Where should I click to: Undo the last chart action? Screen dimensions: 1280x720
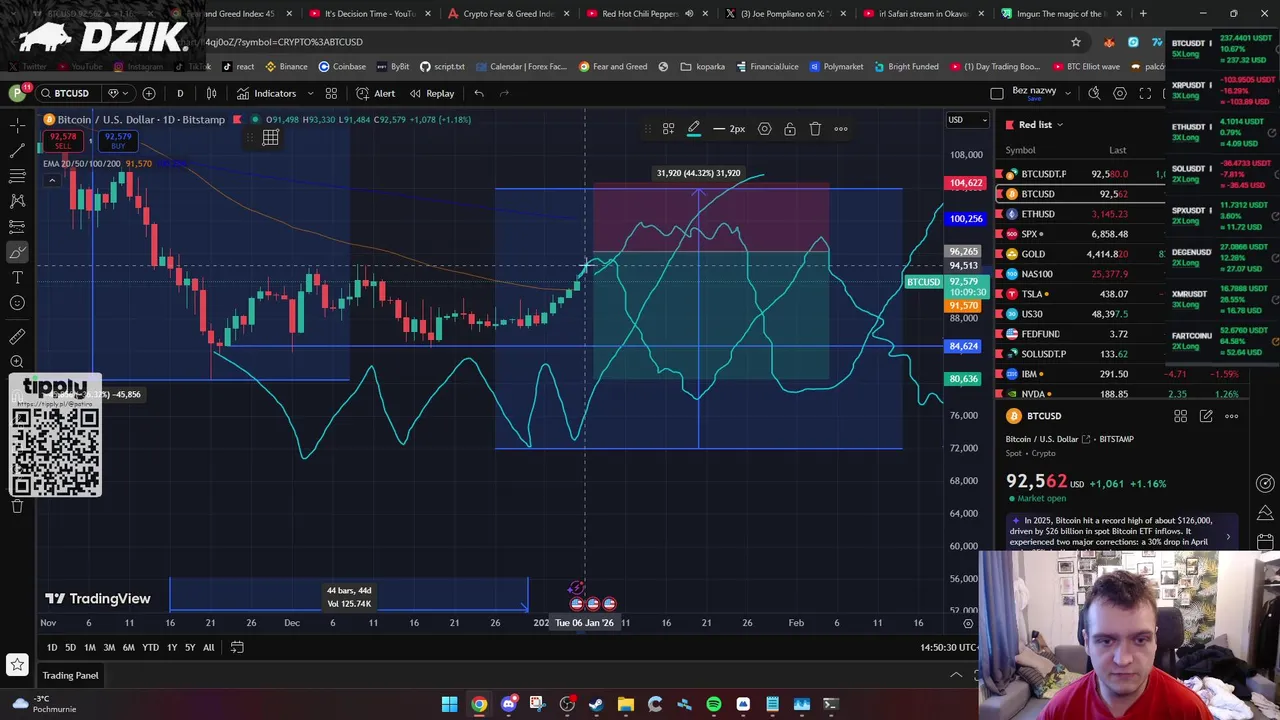tap(479, 93)
